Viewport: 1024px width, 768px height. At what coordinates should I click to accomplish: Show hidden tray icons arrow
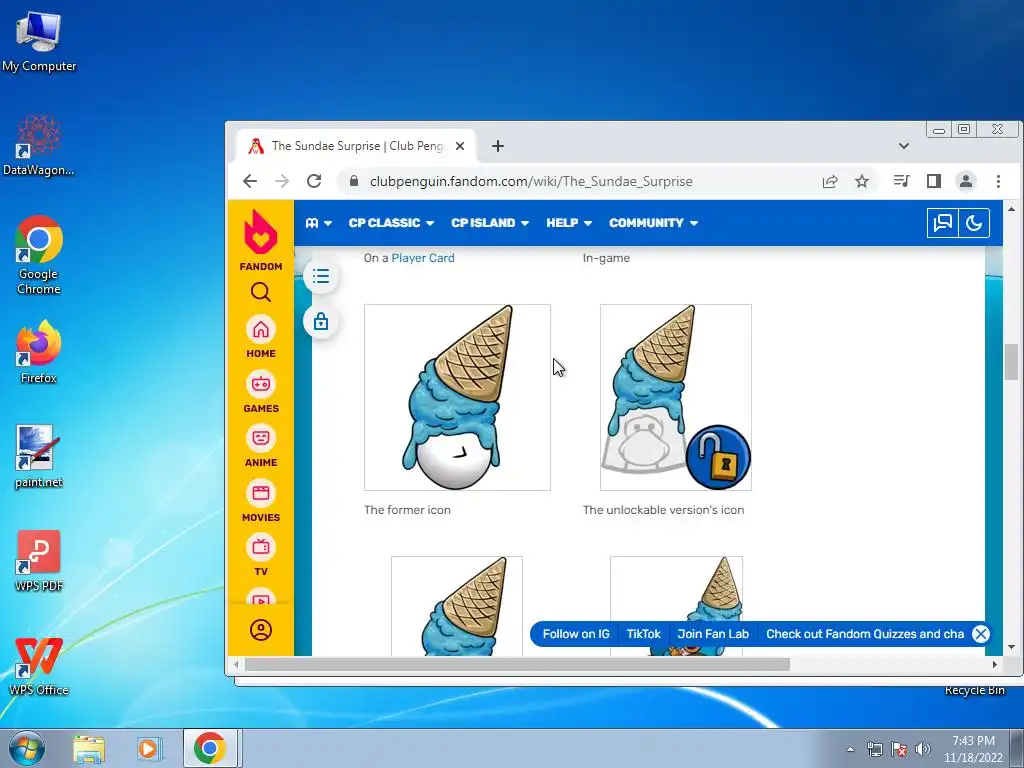[x=850, y=749]
